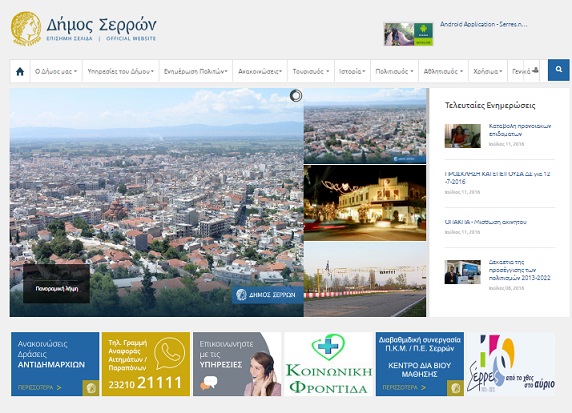Click ΠΕΡΙΣΣΟΤΕΡΑ on ΚΕΝΤΡΟ ΔΙΑ ΒΙΟΥ ΜΑΘΗΣΗΣ banner
This screenshot has width=572, height=413.
404,387
